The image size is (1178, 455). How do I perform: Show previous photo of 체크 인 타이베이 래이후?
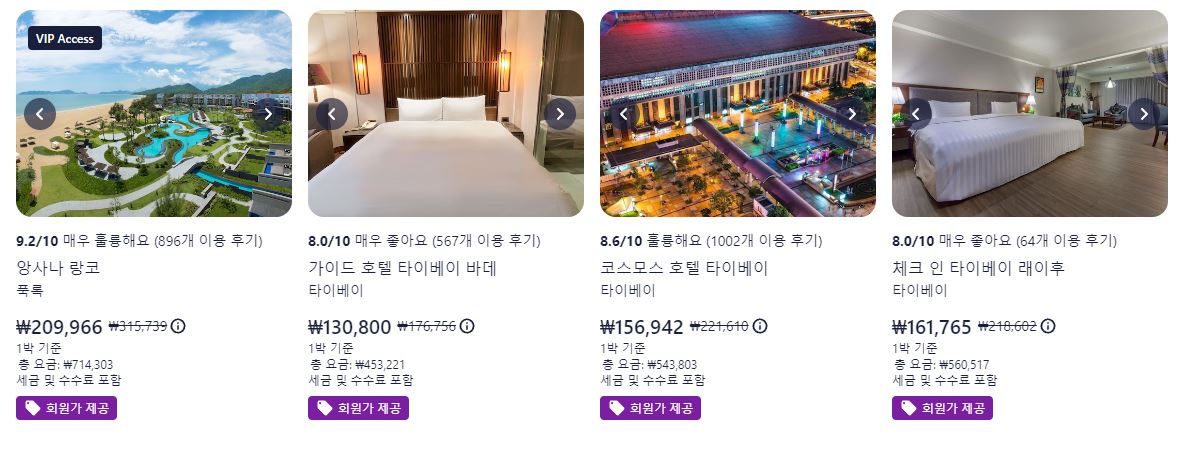916,114
